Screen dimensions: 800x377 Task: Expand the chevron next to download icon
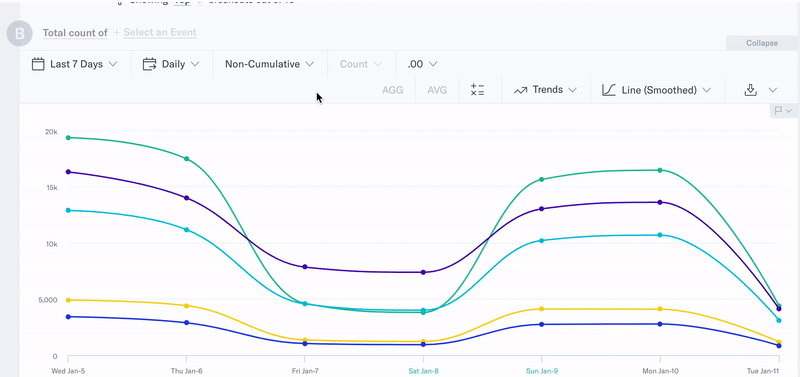point(773,90)
